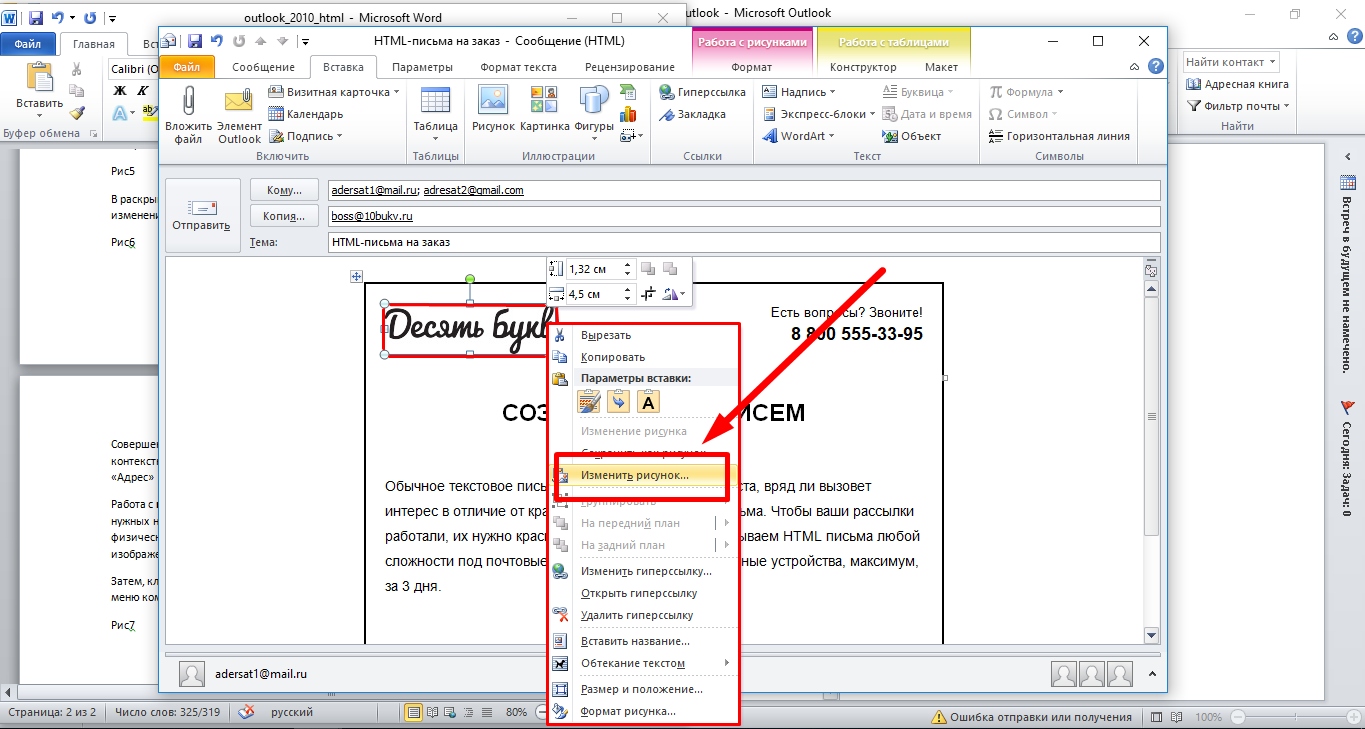Click boss@10bukv.ru address

[372, 216]
